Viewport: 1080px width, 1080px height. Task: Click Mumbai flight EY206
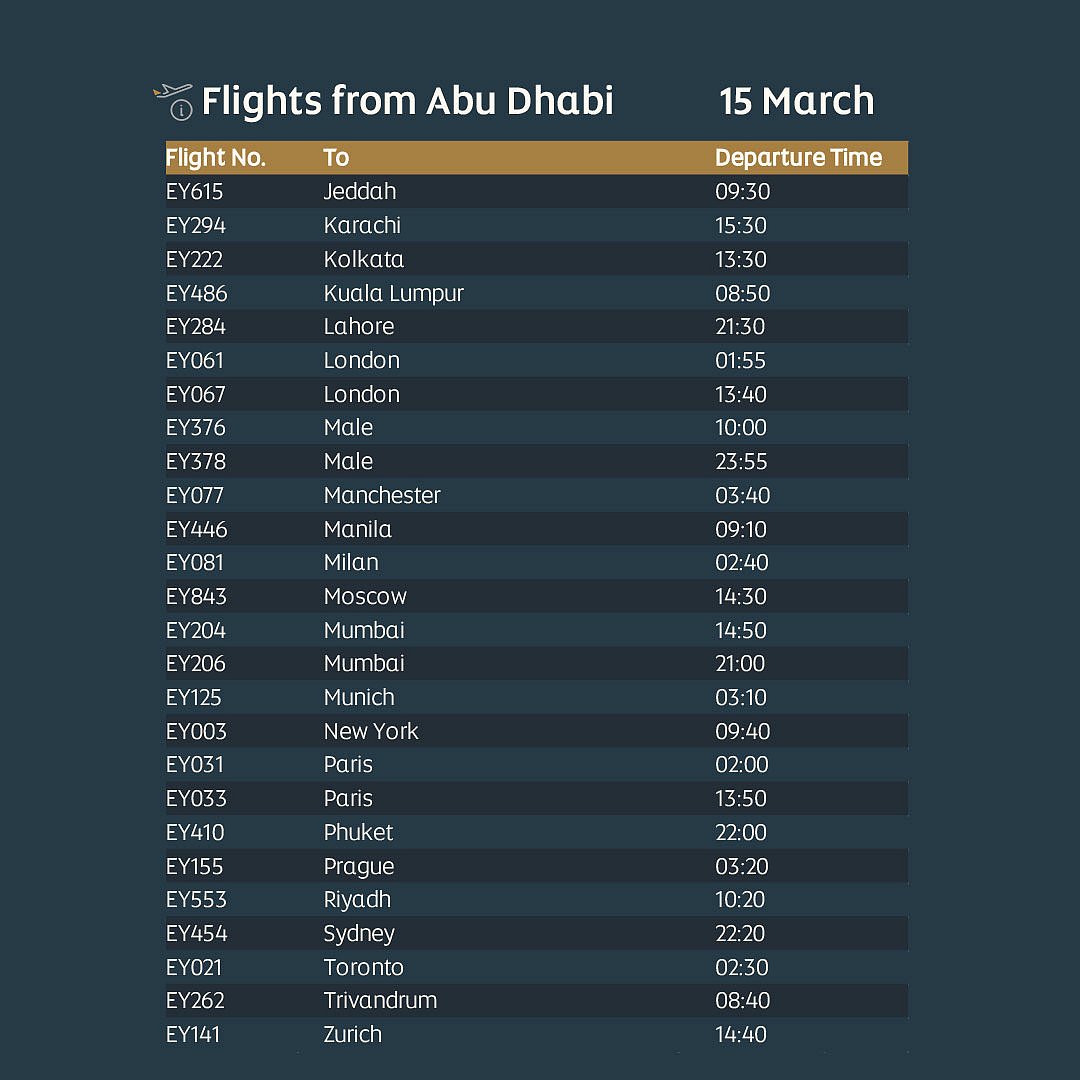[x=196, y=664]
